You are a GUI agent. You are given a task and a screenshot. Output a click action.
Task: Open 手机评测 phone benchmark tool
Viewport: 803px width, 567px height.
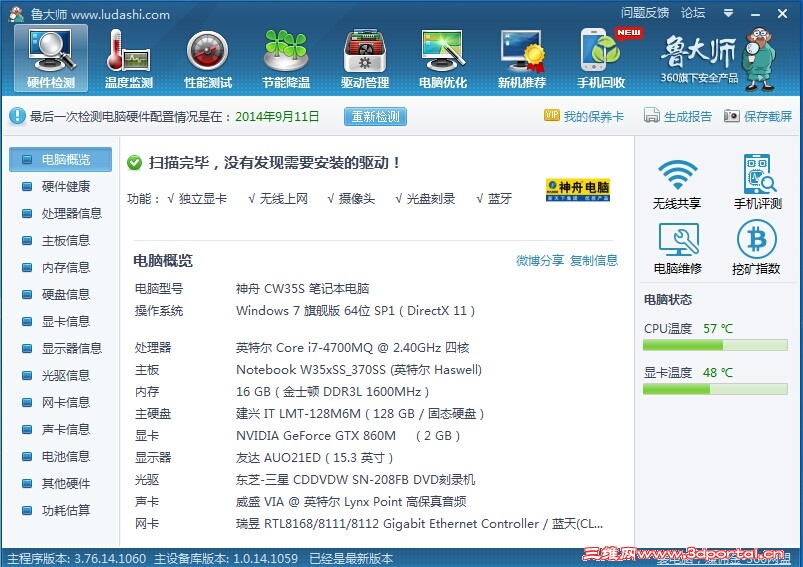(x=757, y=181)
